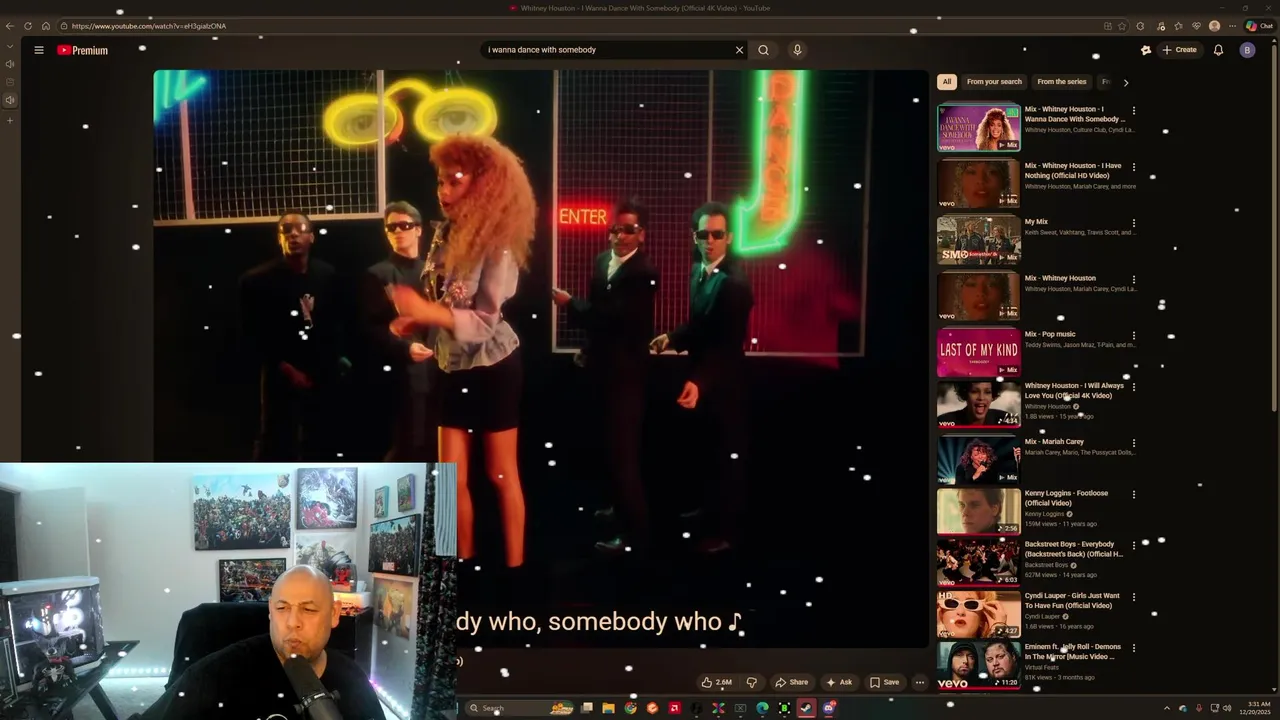Screen dimensions: 1280x720
Task: Open more actions ellipsis under video
Action: (x=920, y=682)
